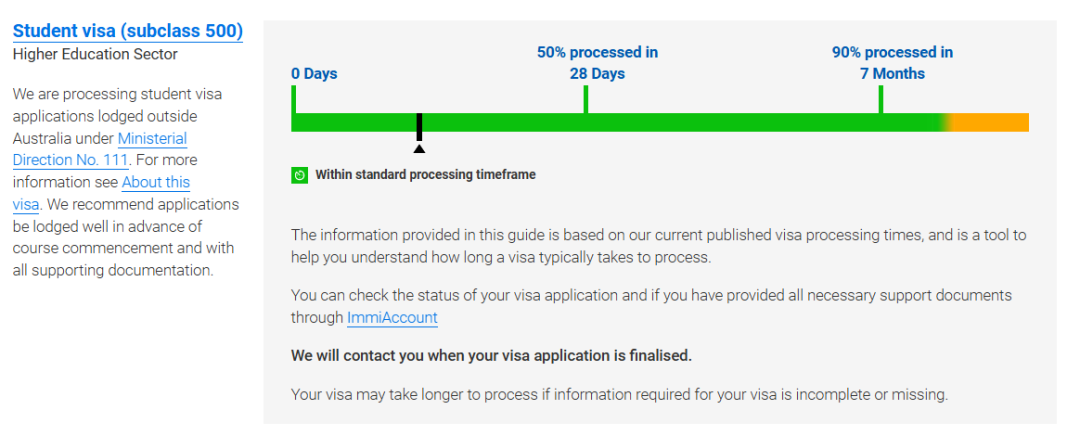Screen dimensions: 1080x448
Task: Click the orange end section of the progress bar
Action: pos(988,122)
